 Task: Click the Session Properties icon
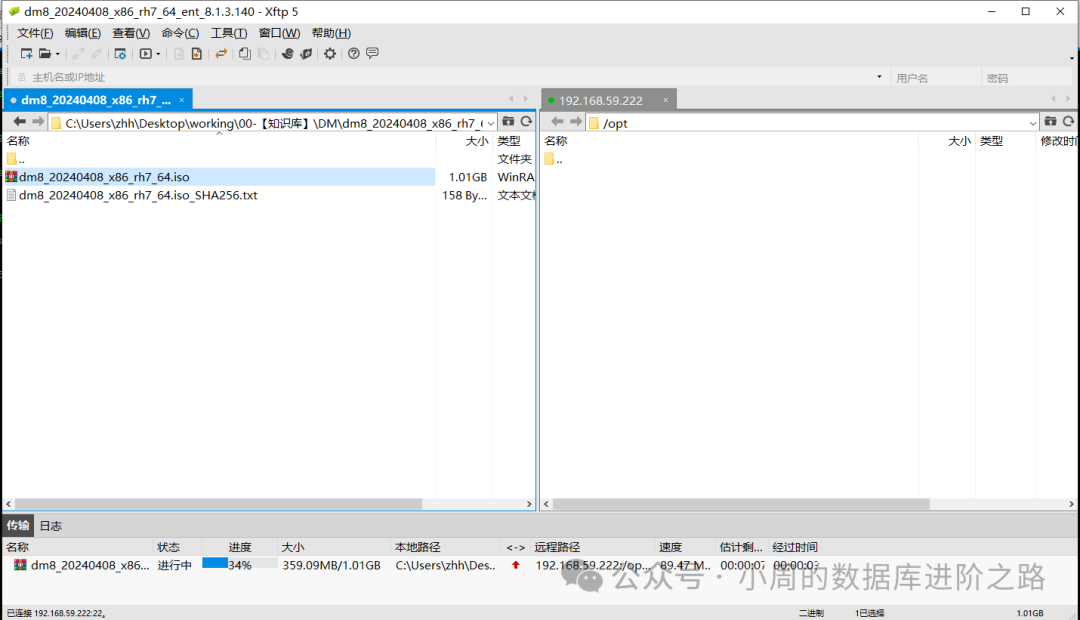pyautogui.click(x=120, y=54)
